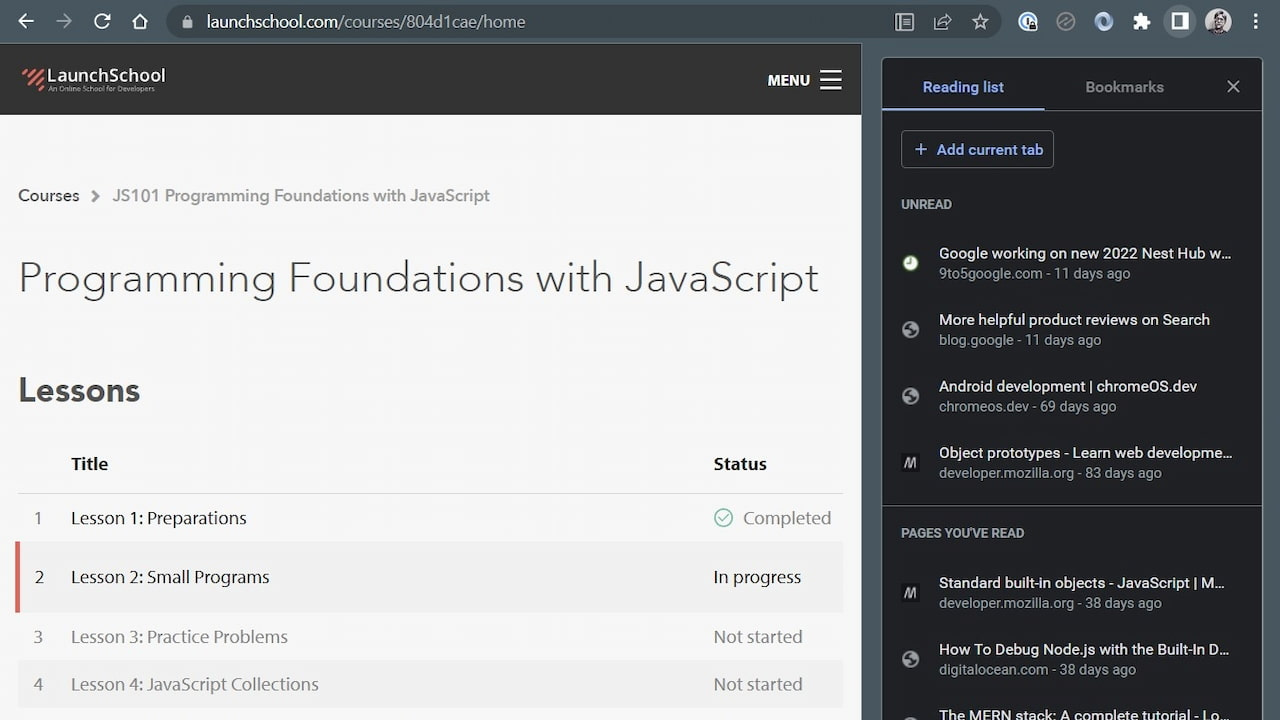The width and height of the screenshot is (1280, 720).
Task: Click the address bar URL field
Action: coord(530,21)
